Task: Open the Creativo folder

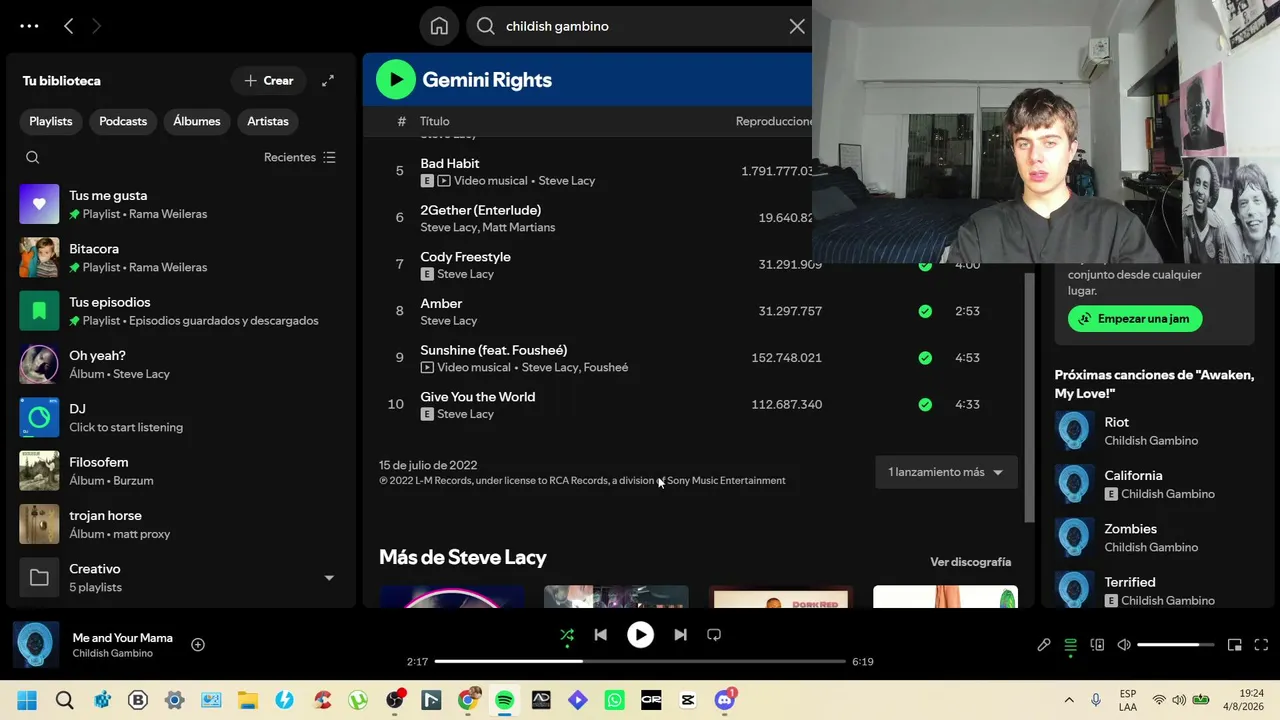Action: [180, 578]
